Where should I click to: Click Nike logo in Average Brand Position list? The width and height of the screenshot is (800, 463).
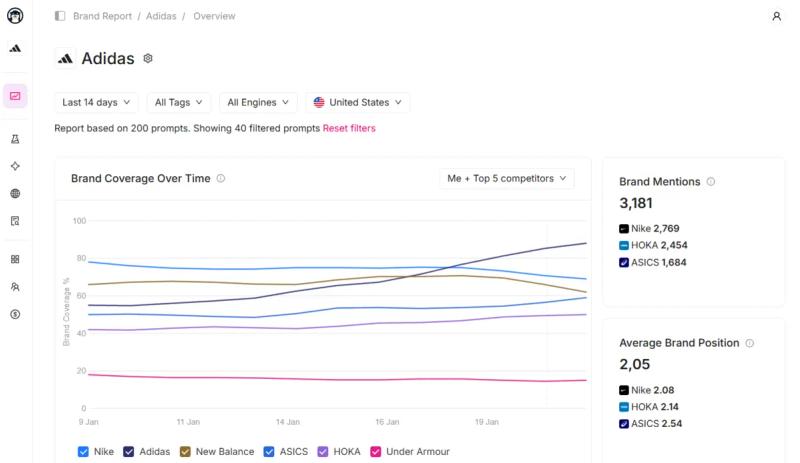(x=623, y=391)
